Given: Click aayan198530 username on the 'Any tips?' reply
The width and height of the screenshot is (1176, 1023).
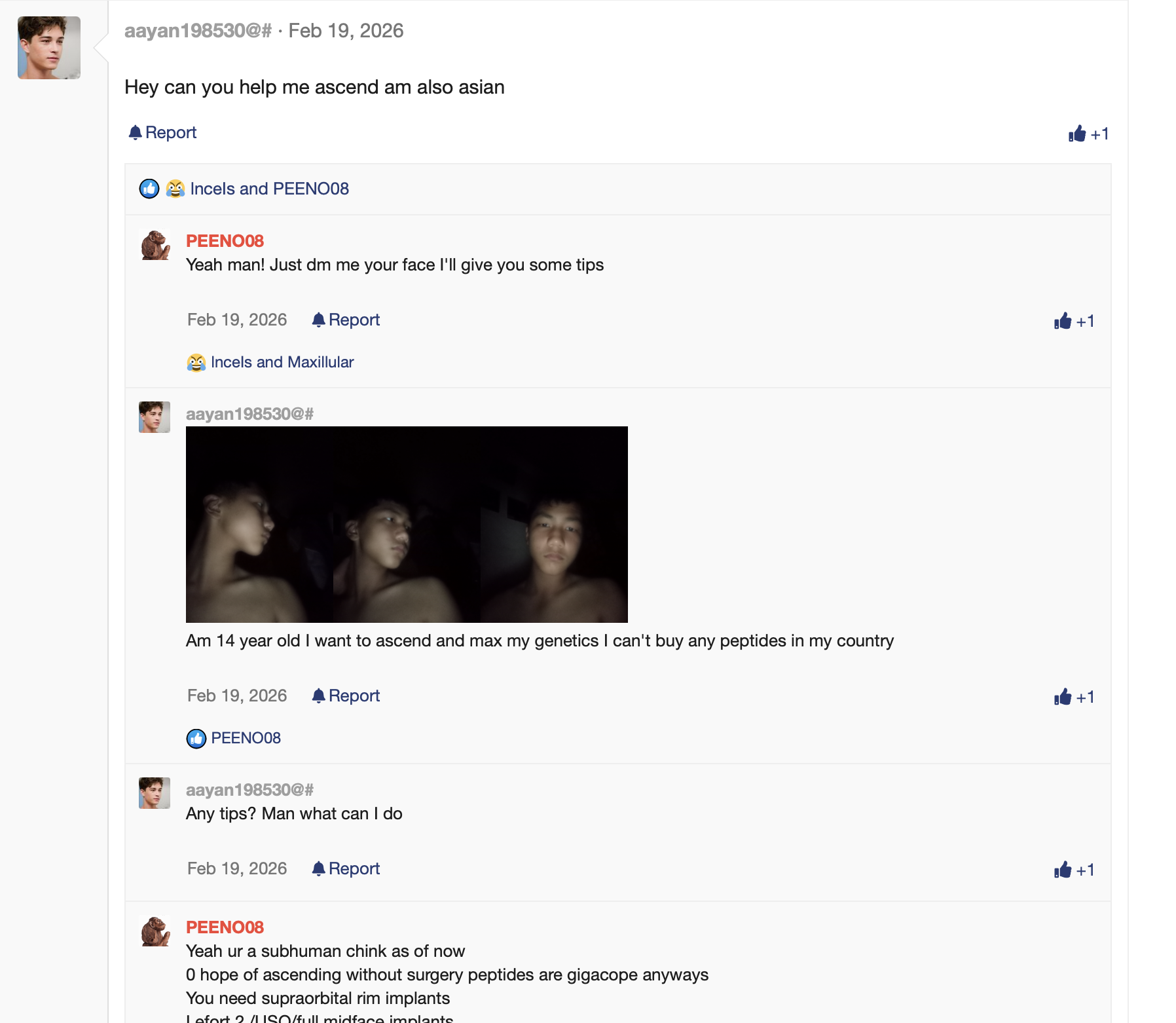Looking at the screenshot, I should (x=249, y=790).
